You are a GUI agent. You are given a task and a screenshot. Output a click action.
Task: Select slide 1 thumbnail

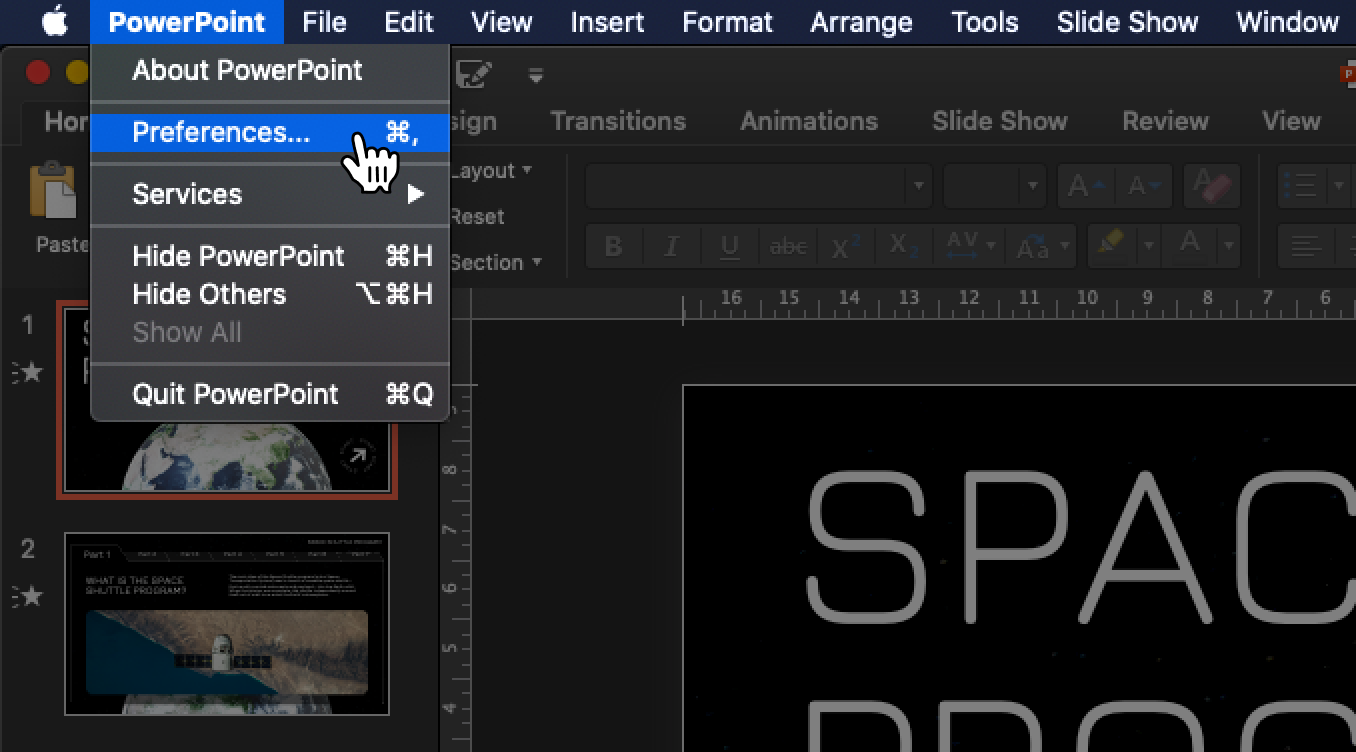(227, 400)
